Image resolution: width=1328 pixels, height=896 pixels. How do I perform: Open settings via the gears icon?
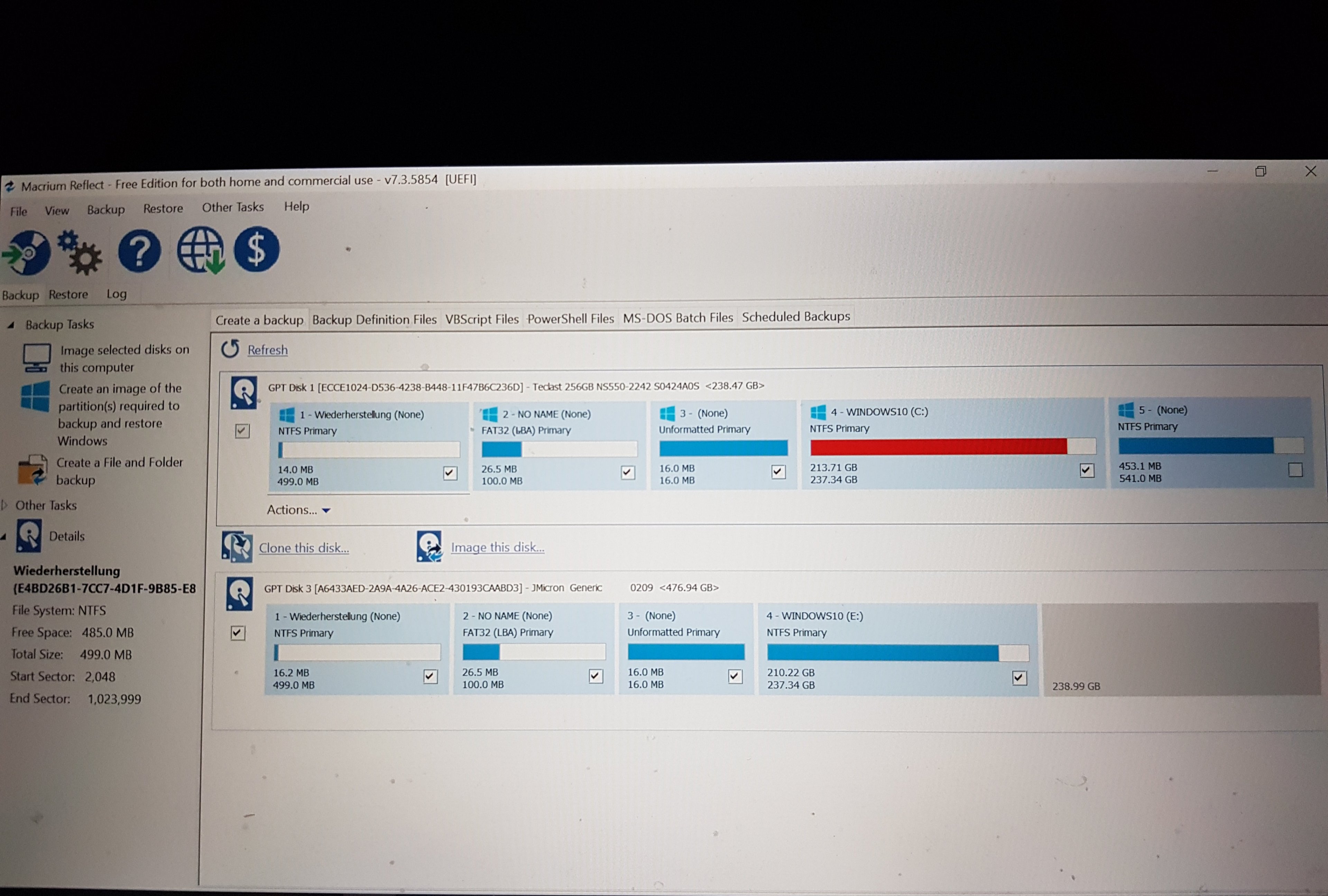pyautogui.click(x=81, y=252)
